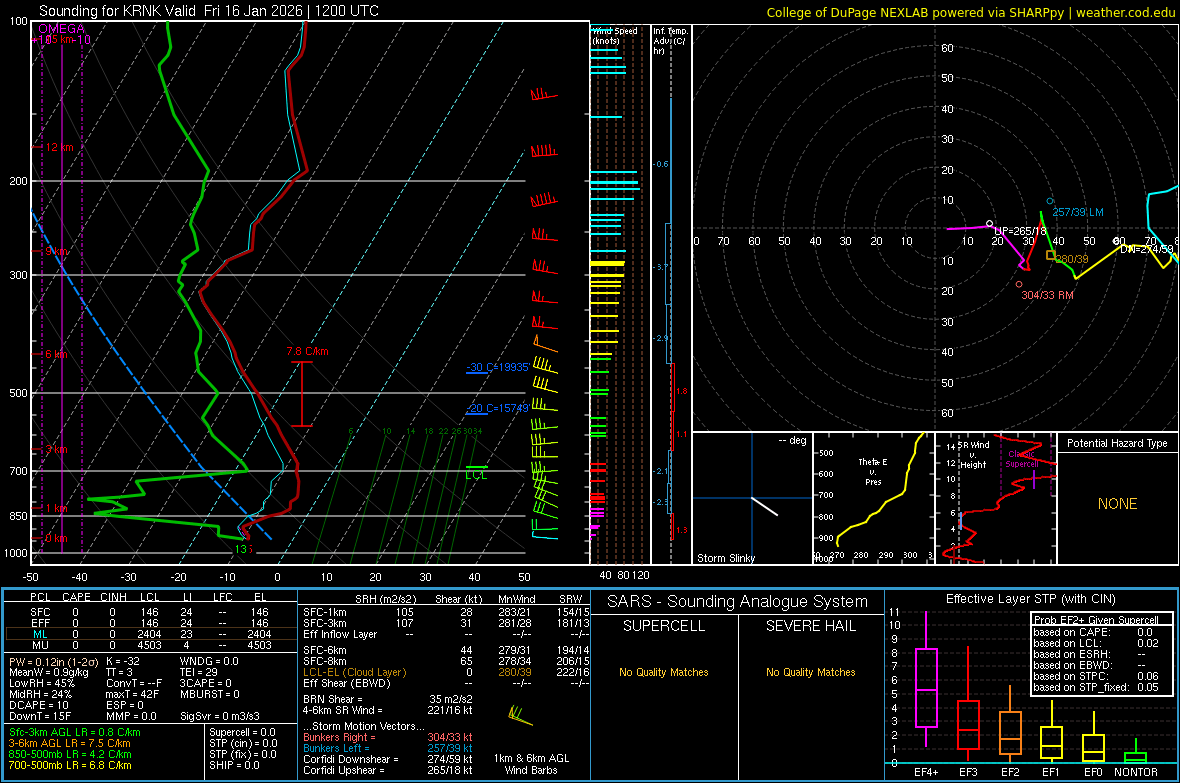Image resolution: width=1180 pixels, height=783 pixels.
Task: Select the '257/39 LM' hodograph label
Action: pos(1078,212)
